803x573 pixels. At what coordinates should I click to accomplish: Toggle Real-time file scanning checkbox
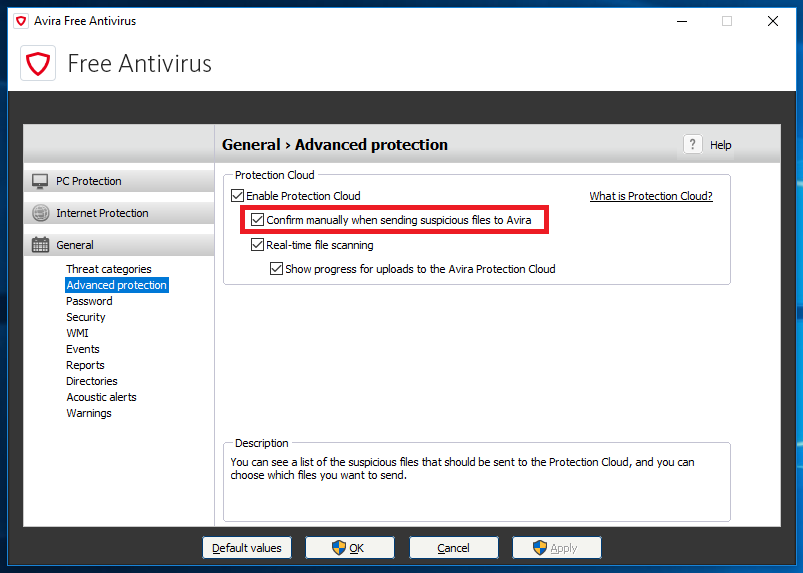[257, 245]
